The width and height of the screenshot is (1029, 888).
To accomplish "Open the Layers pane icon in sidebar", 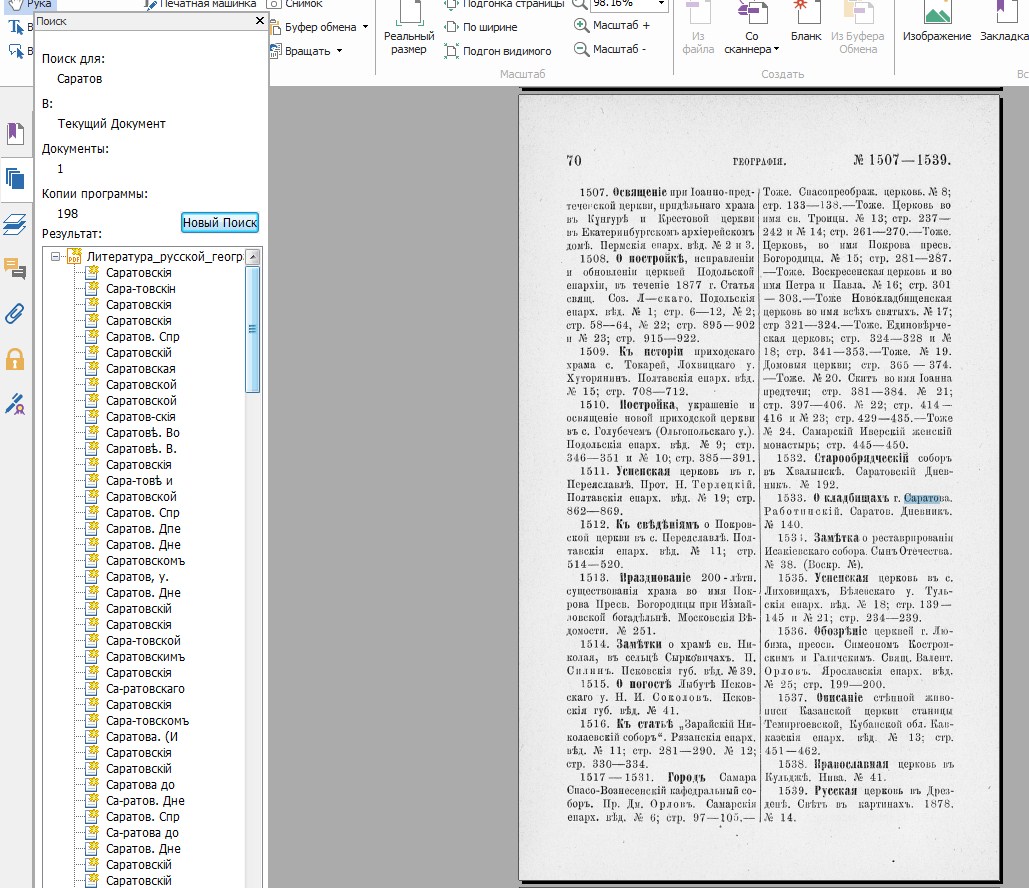I will point(15,224).
